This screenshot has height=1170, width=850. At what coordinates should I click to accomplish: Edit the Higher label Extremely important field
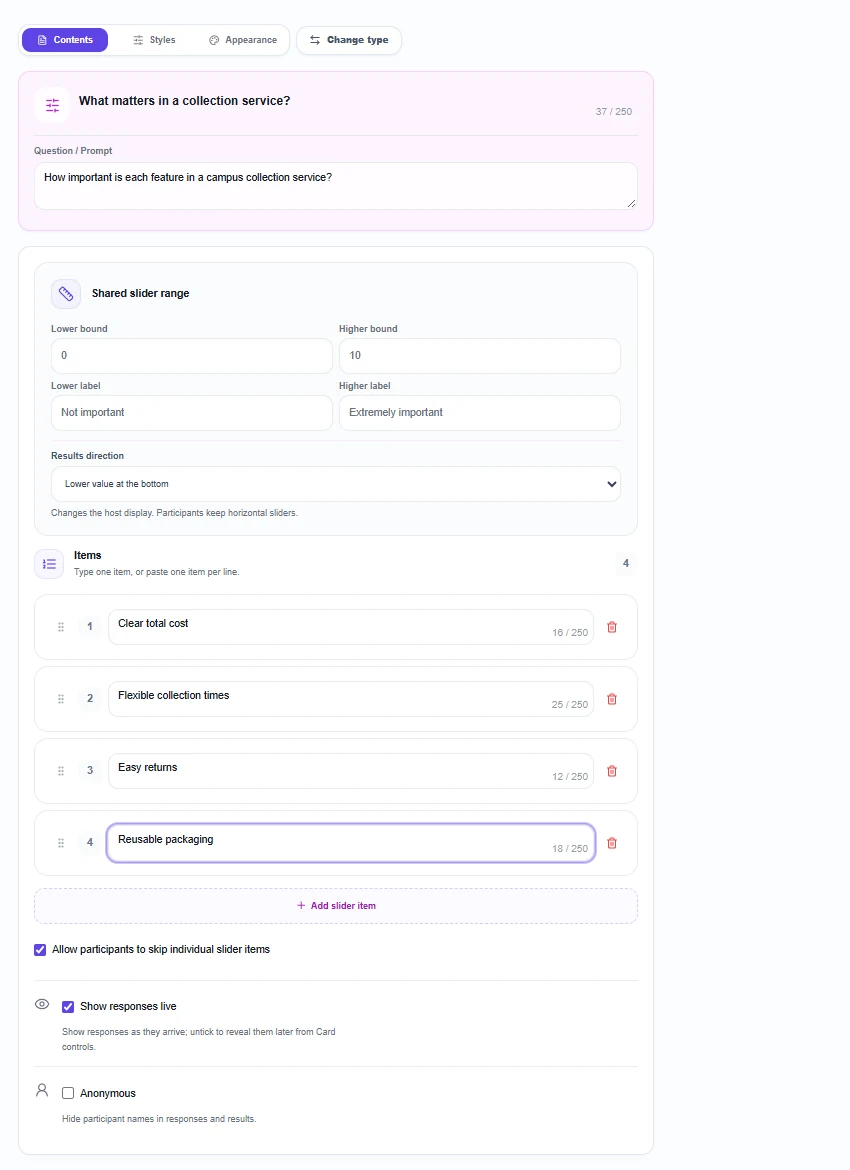pyautogui.click(x=480, y=413)
